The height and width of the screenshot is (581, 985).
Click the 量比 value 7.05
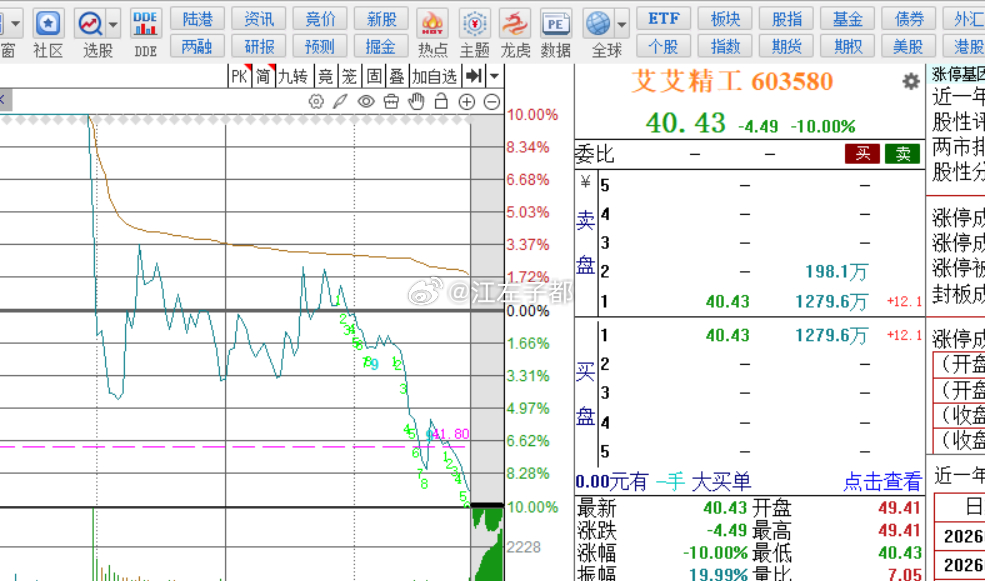(x=904, y=574)
